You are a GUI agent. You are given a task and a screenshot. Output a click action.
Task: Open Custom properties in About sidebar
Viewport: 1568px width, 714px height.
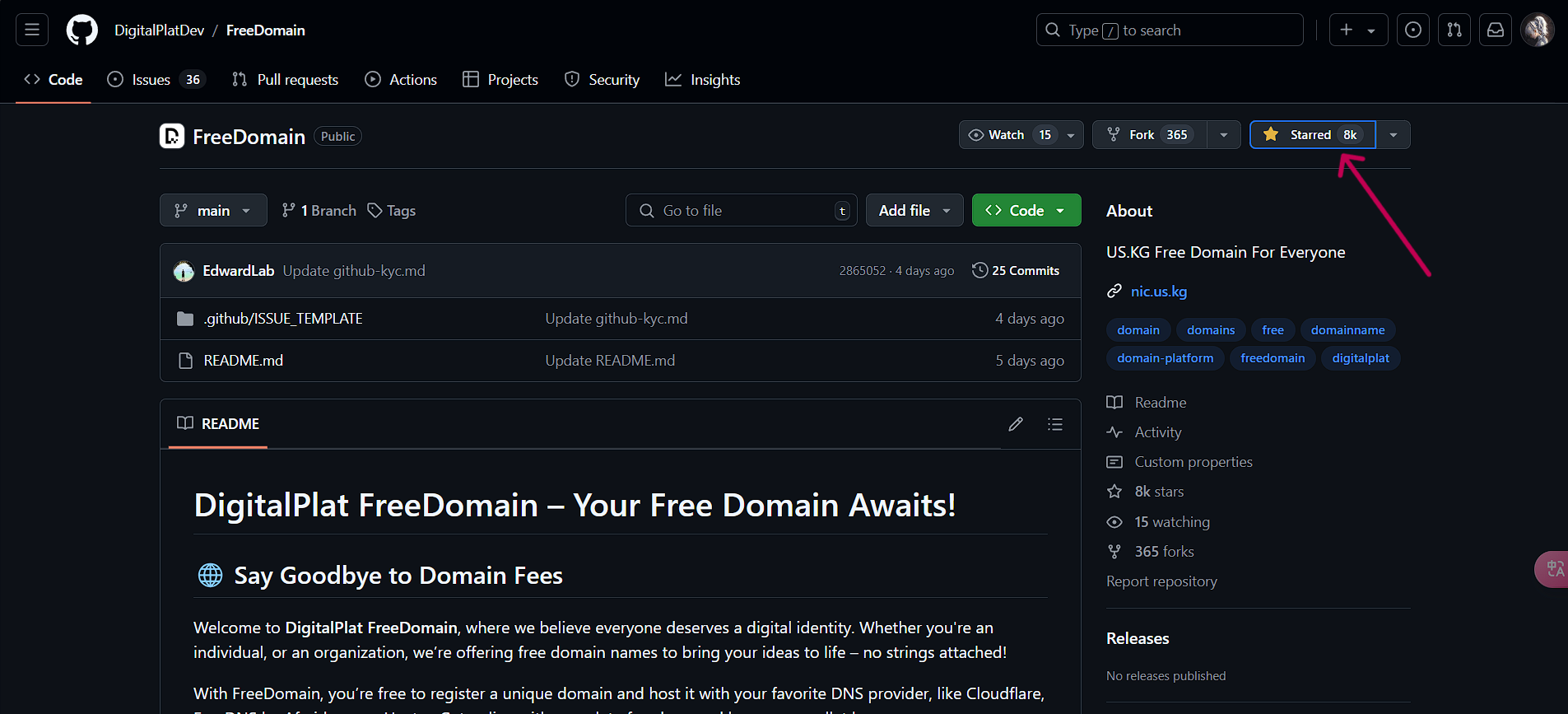(1179, 462)
